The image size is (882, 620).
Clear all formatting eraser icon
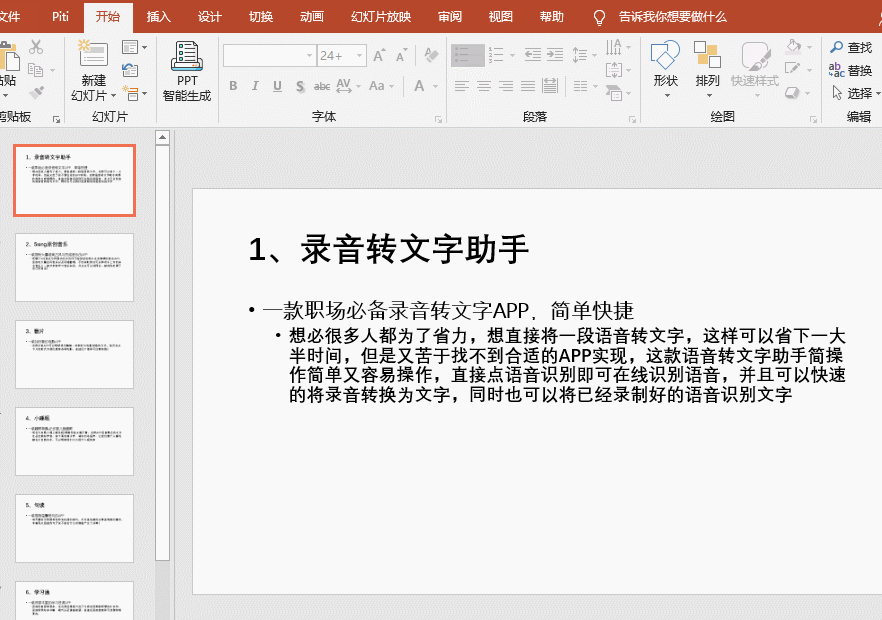click(x=431, y=55)
